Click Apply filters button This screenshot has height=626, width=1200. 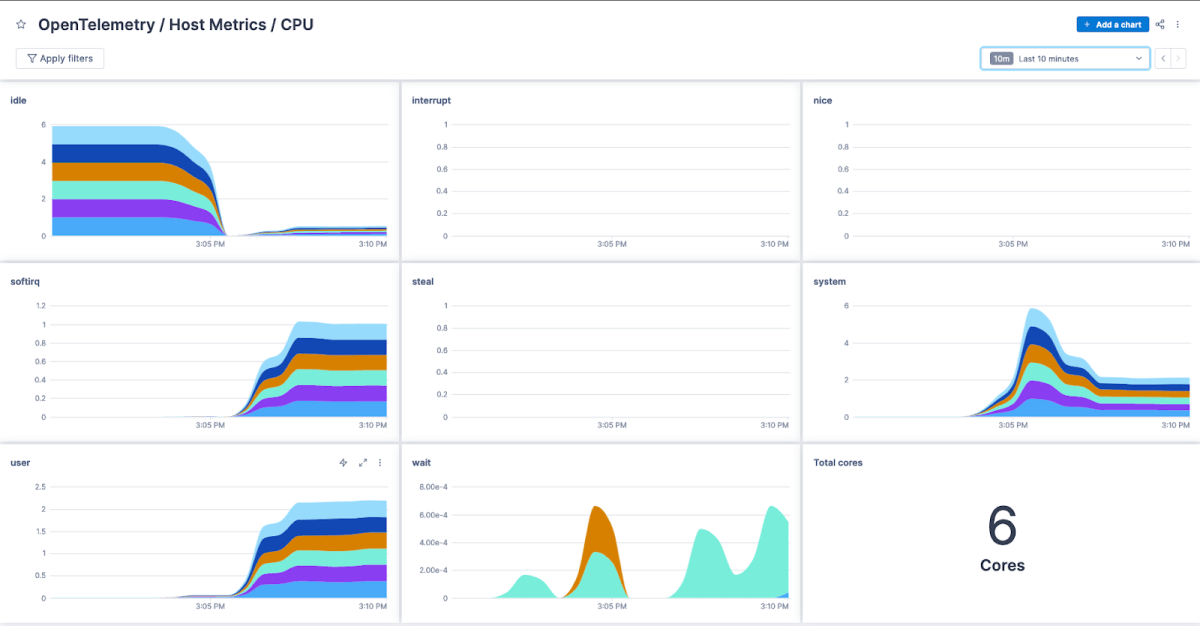point(60,59)
